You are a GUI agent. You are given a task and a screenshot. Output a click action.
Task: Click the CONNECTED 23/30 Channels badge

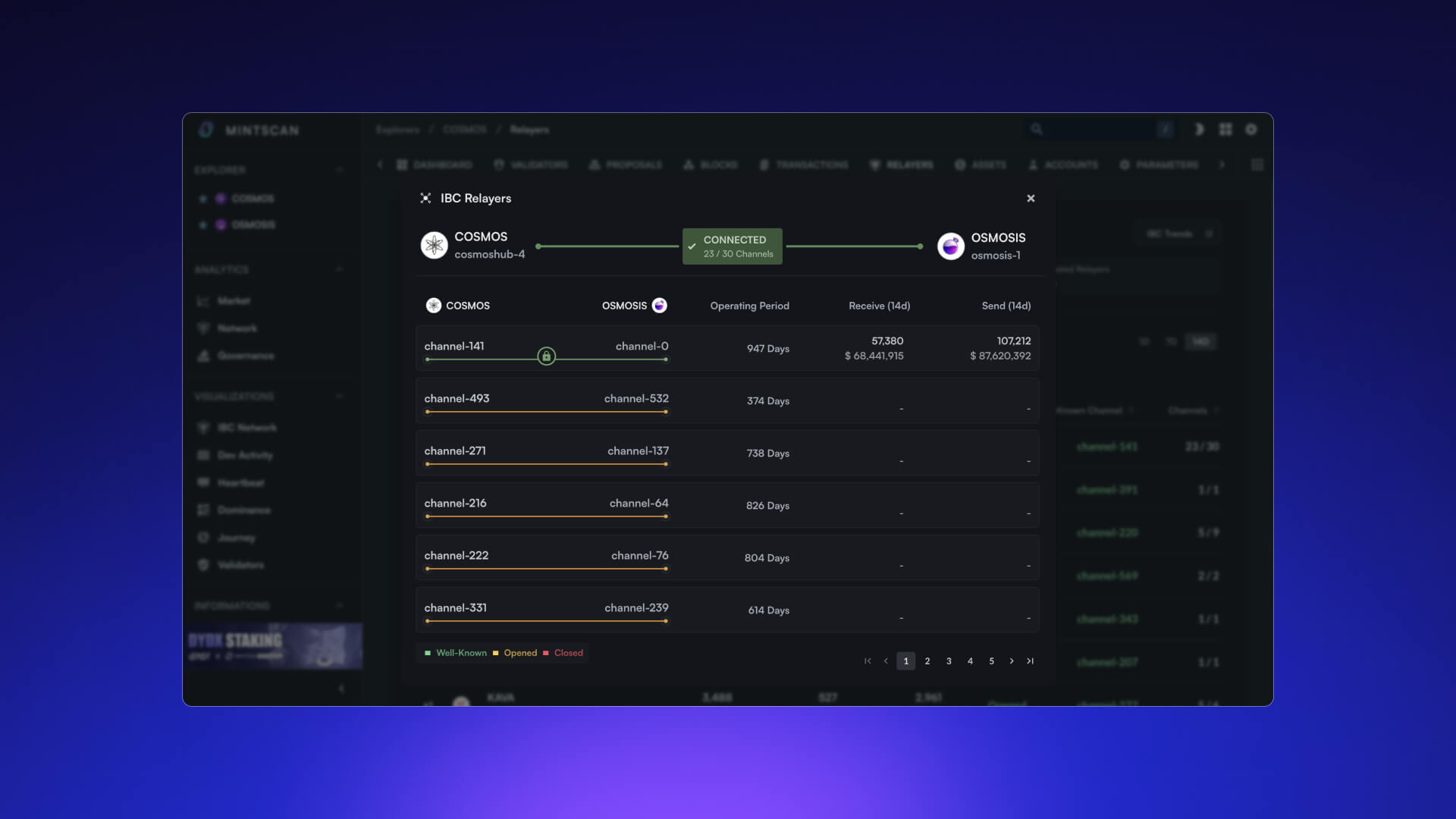click(x=733, y=246)
